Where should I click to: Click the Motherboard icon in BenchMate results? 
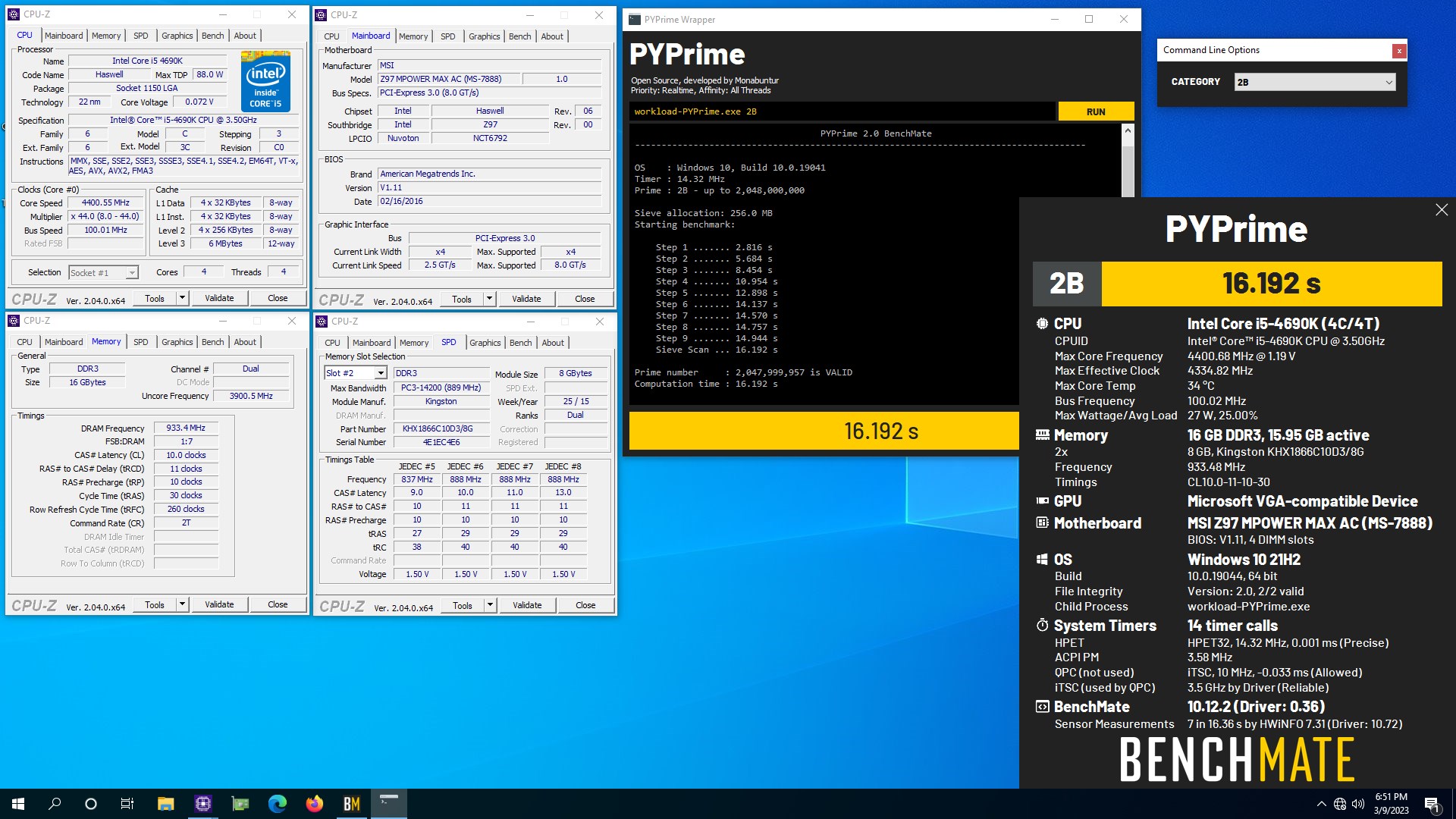click(1042, 523)
